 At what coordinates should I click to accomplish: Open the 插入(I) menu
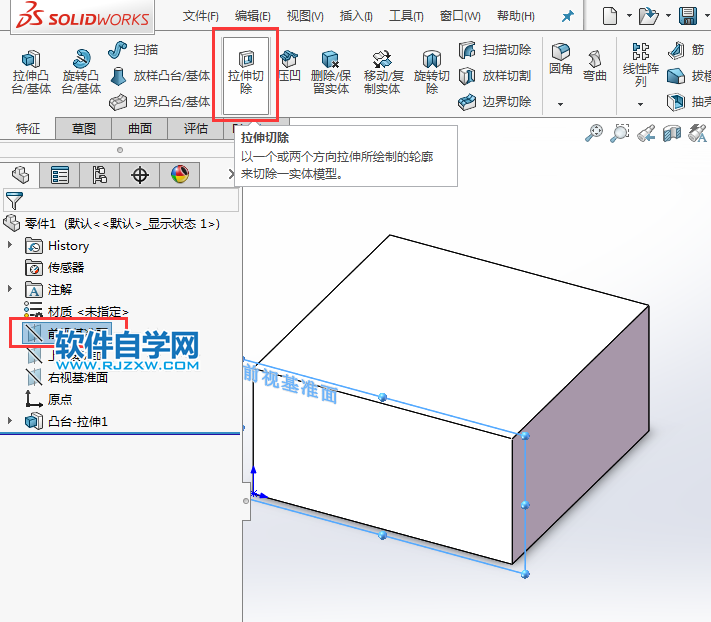356,16
